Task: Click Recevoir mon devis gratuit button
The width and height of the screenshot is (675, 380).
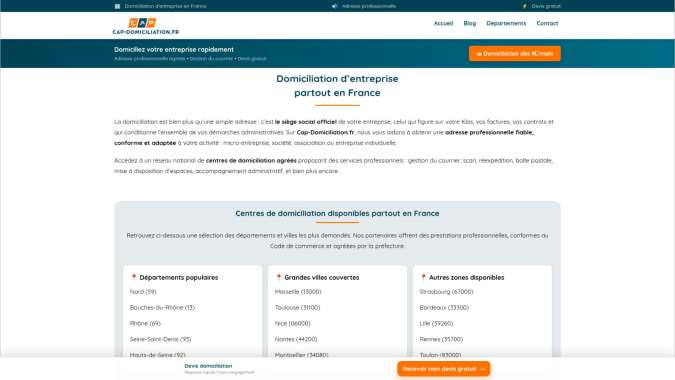Action: (x=443, y=369)
